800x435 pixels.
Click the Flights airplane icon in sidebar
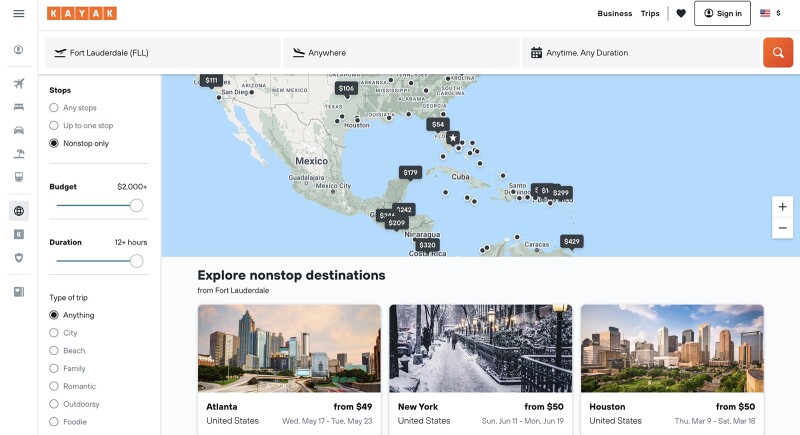[18, 83]
